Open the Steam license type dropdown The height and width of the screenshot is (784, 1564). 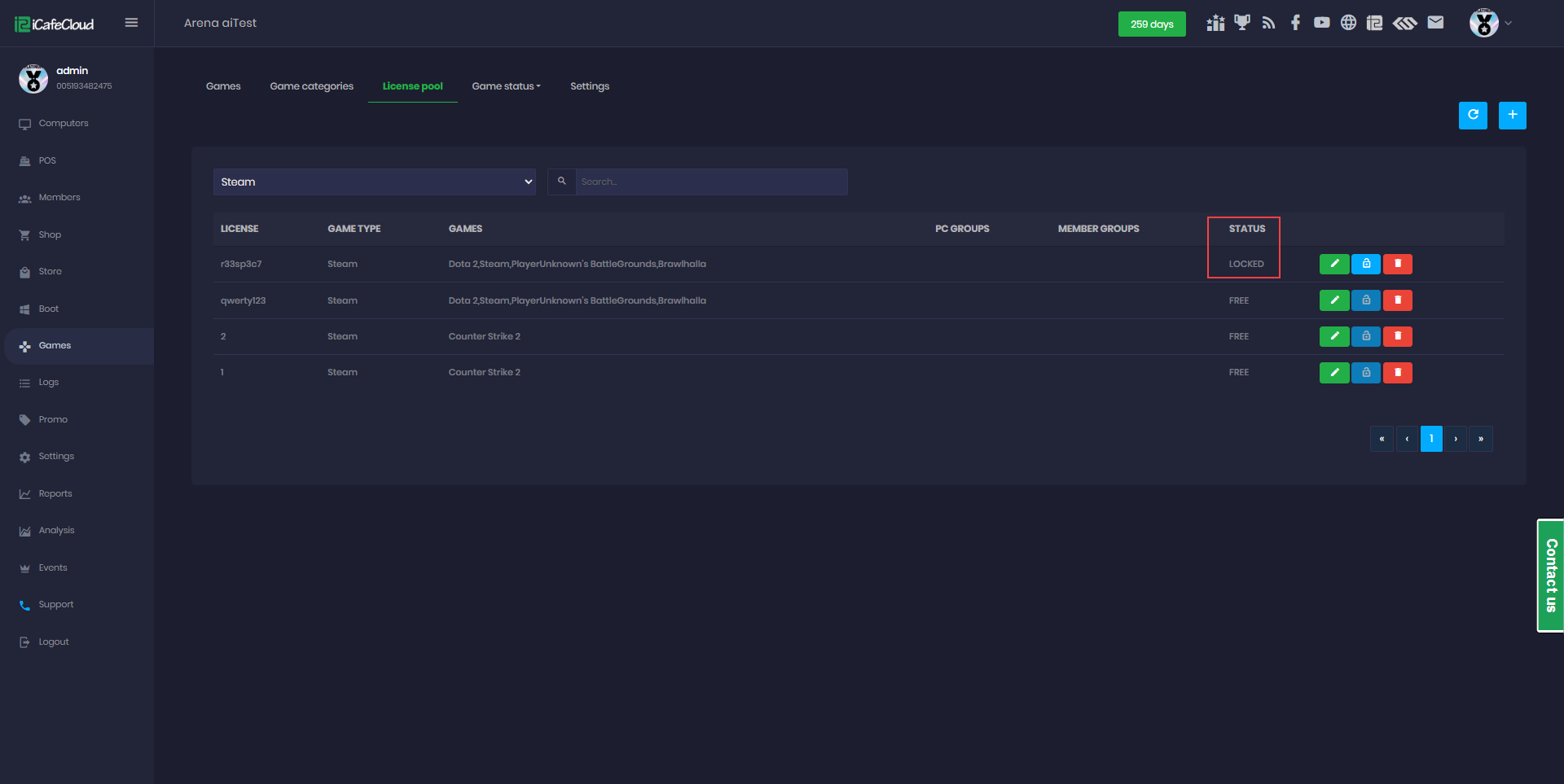pos(375,182)
